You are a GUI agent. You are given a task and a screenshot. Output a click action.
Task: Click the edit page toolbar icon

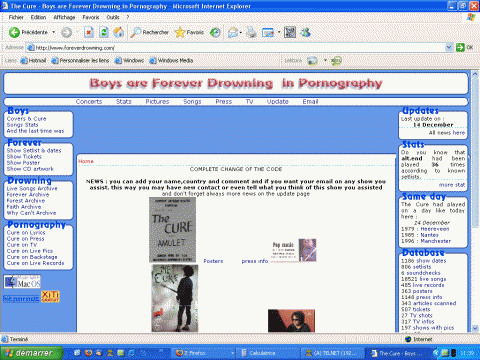pyautogui.click(x=268, y=32)
